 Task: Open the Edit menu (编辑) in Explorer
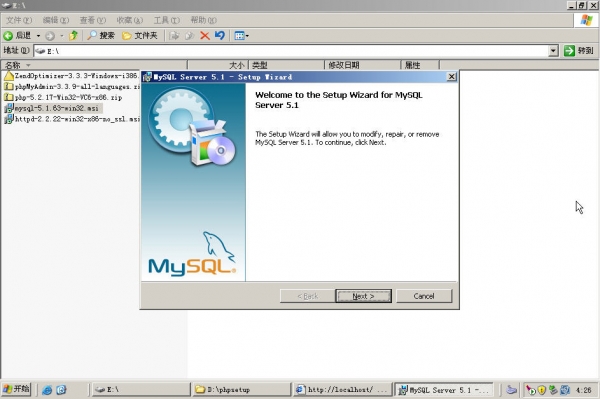coord(55,20)
